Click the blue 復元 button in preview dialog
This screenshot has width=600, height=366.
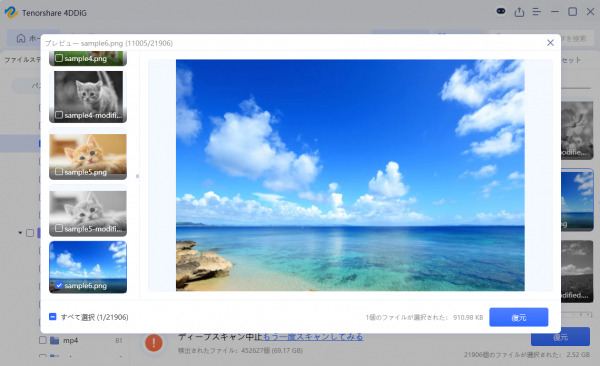click(518, 317)
